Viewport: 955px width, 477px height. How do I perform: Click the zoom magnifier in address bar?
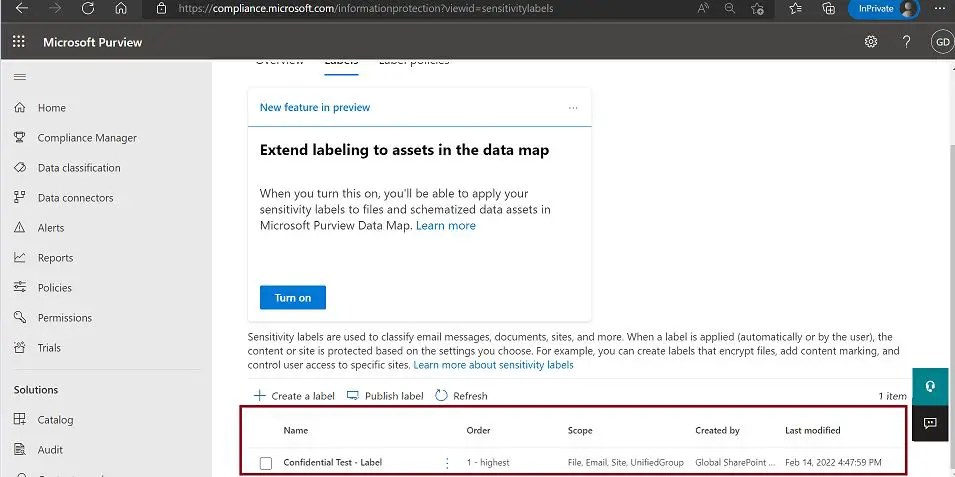[730, 9]
